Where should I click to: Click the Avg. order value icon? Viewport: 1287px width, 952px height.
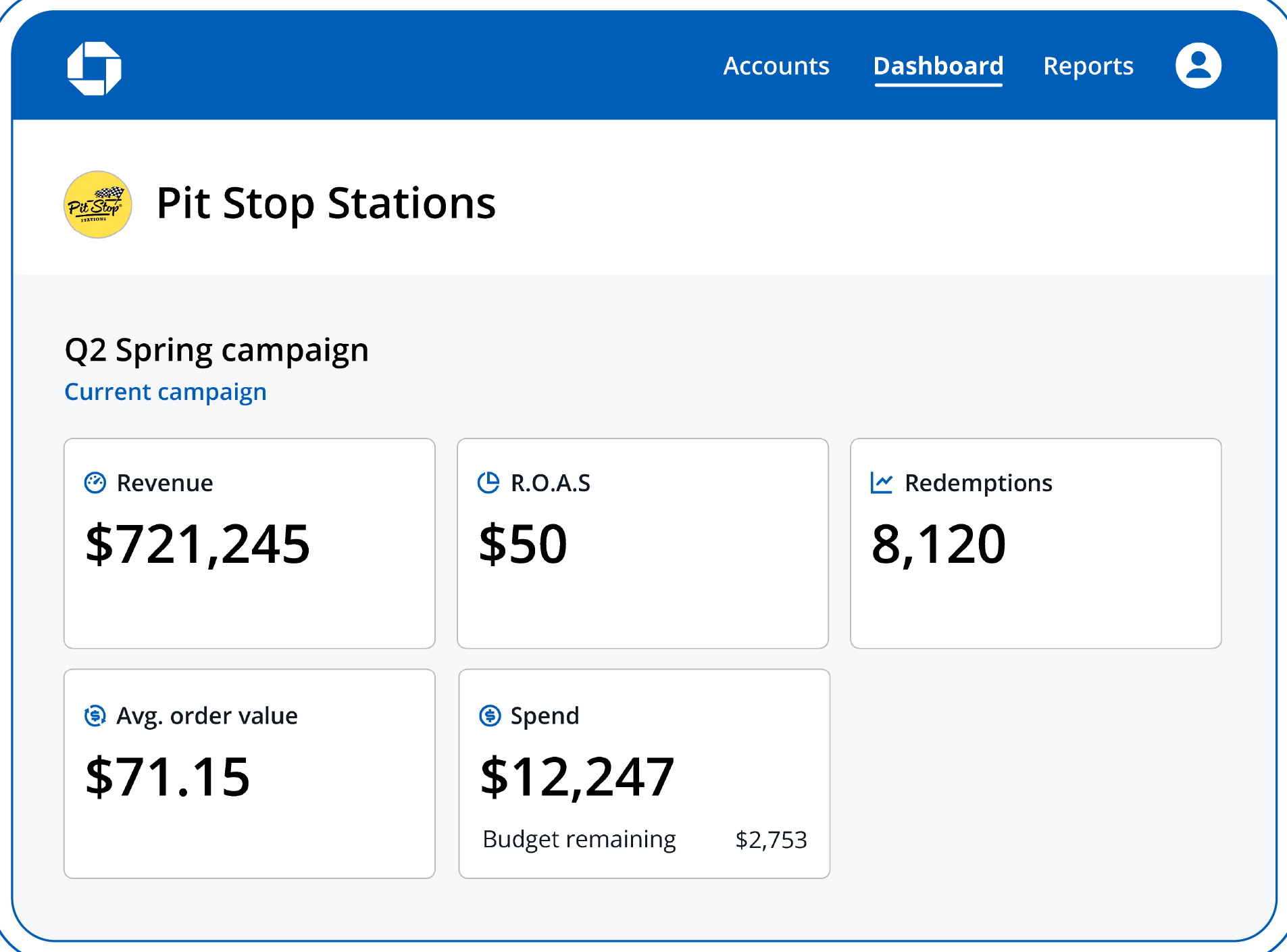click(95, 716)
